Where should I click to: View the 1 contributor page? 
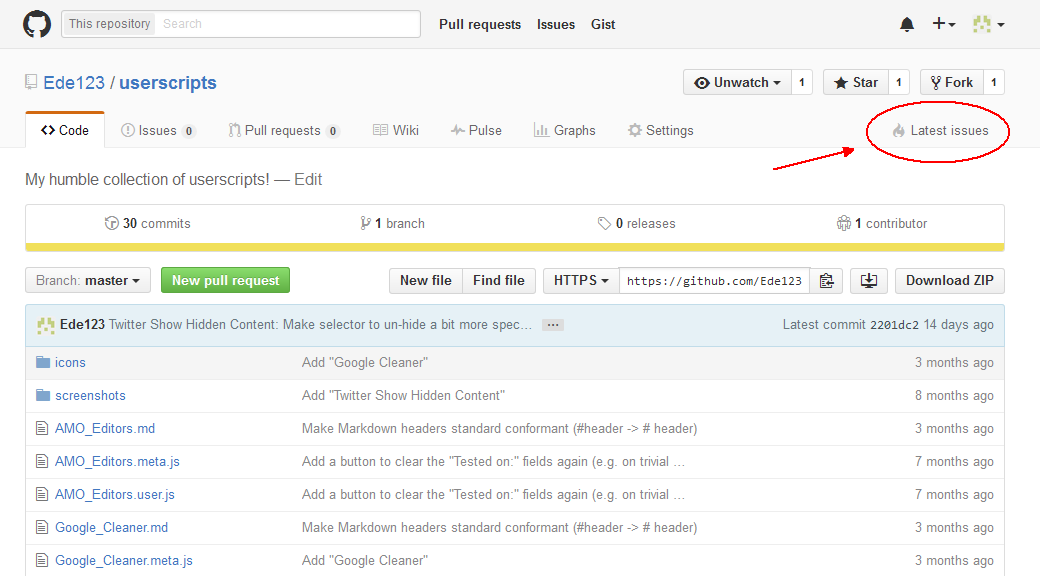(881, 224)
